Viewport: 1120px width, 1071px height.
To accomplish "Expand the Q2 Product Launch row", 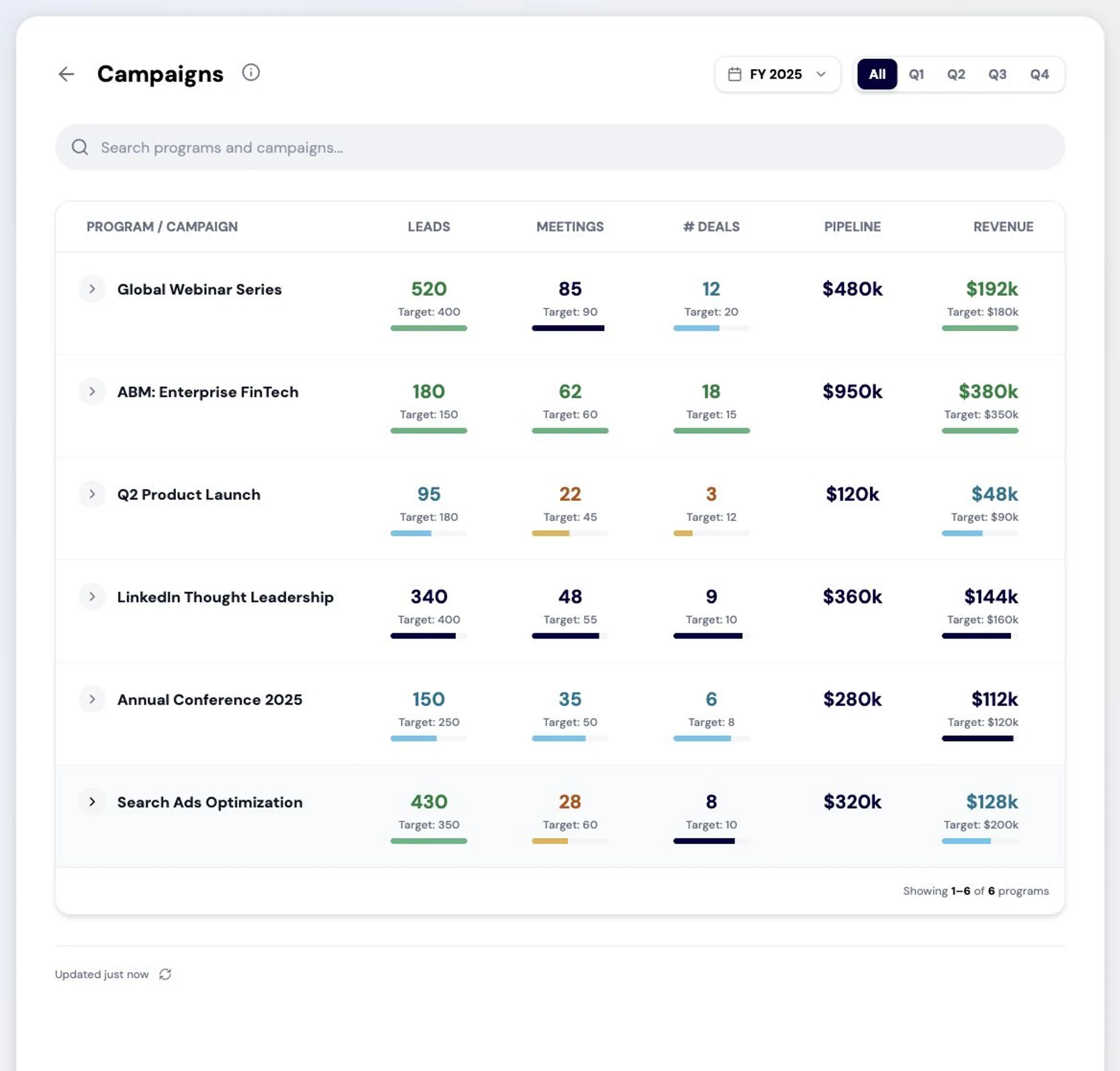I will [92, 494].
